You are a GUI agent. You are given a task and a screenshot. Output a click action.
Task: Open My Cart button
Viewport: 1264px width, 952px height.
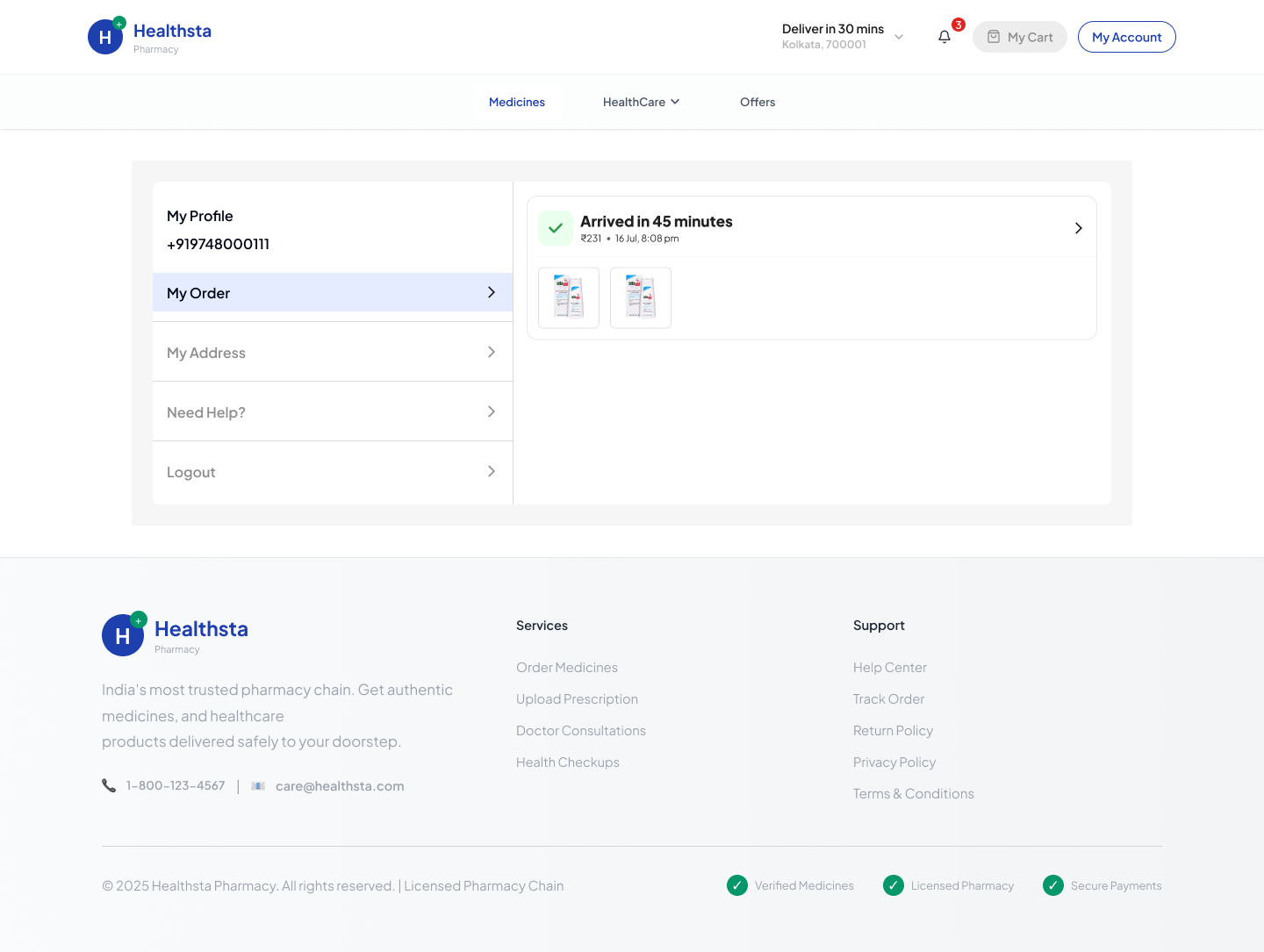click(x=1019, y=37)
